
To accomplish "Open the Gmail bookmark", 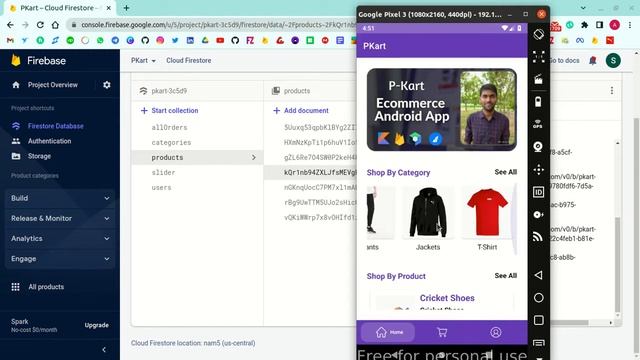I will (x=10, y=40).
